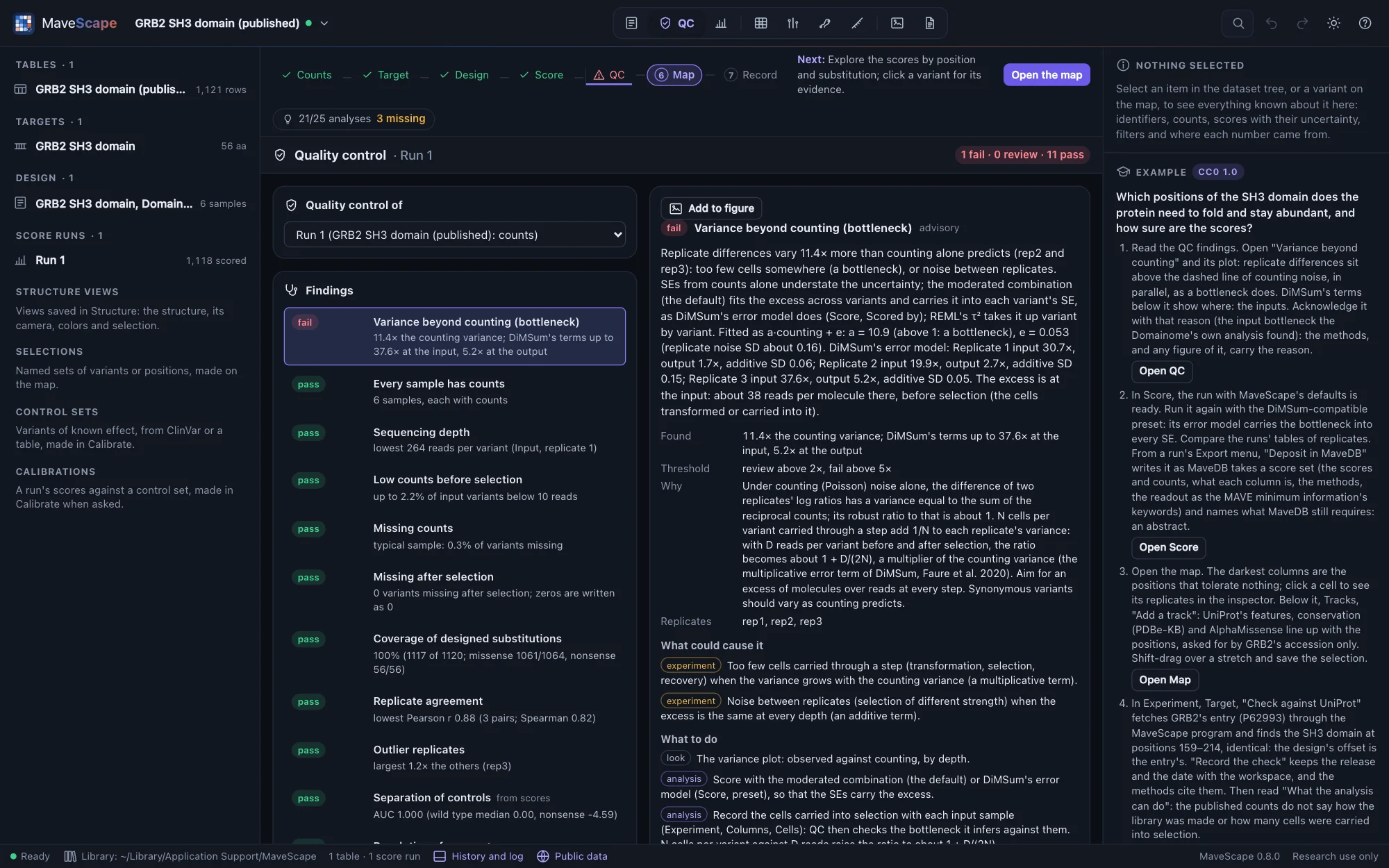Viewport: 1389px width, 868px height.
Task: Select the Sequencing depth finding
Action: (x=454, y=440)
